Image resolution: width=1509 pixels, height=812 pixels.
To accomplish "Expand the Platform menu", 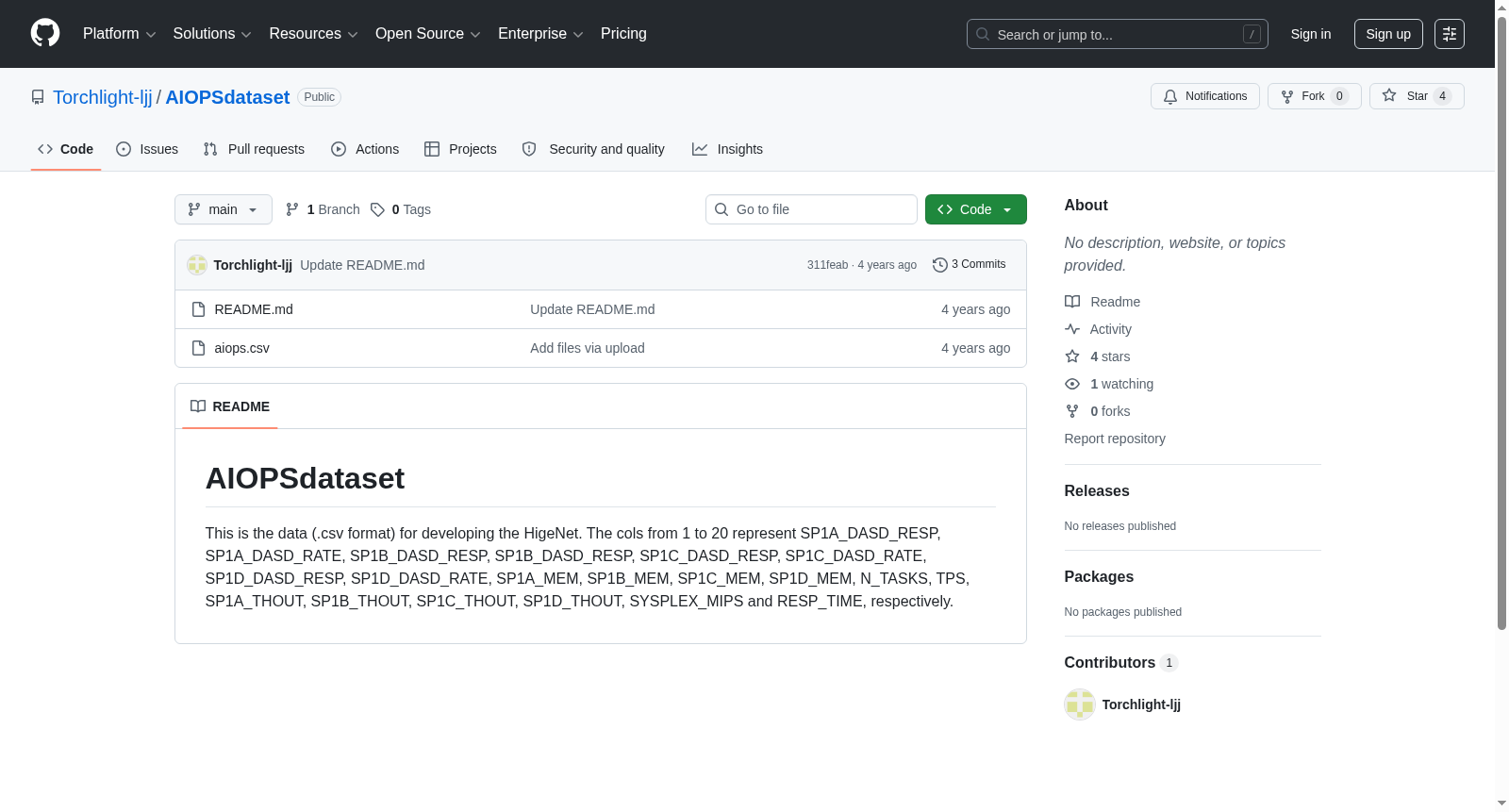I will coord(119,34).
